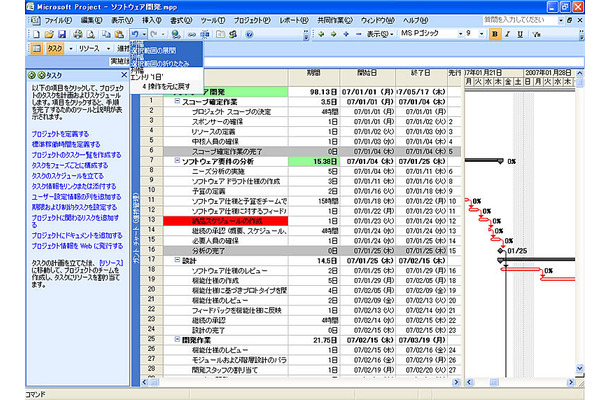
Task: Click the Save disk icon
Action: pyautogui.click(x=62, y=34)
